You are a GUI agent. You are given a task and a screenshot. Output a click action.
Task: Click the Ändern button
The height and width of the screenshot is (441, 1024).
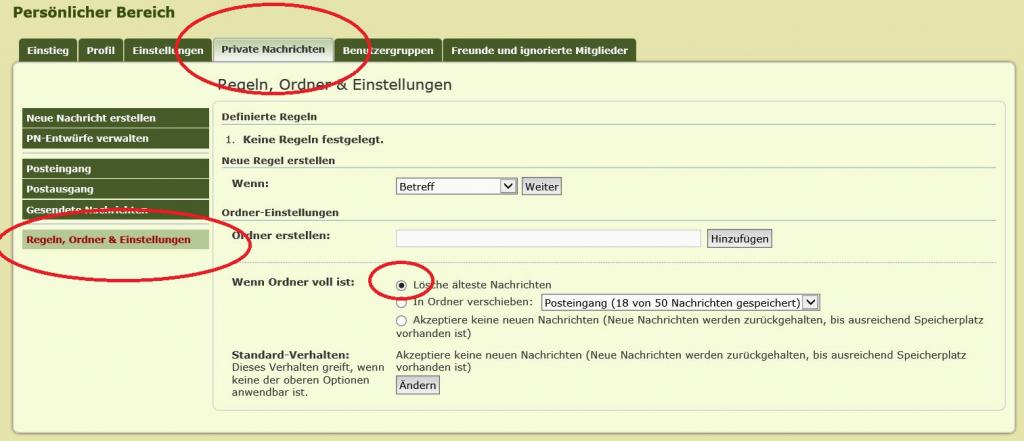click(417, 385)
